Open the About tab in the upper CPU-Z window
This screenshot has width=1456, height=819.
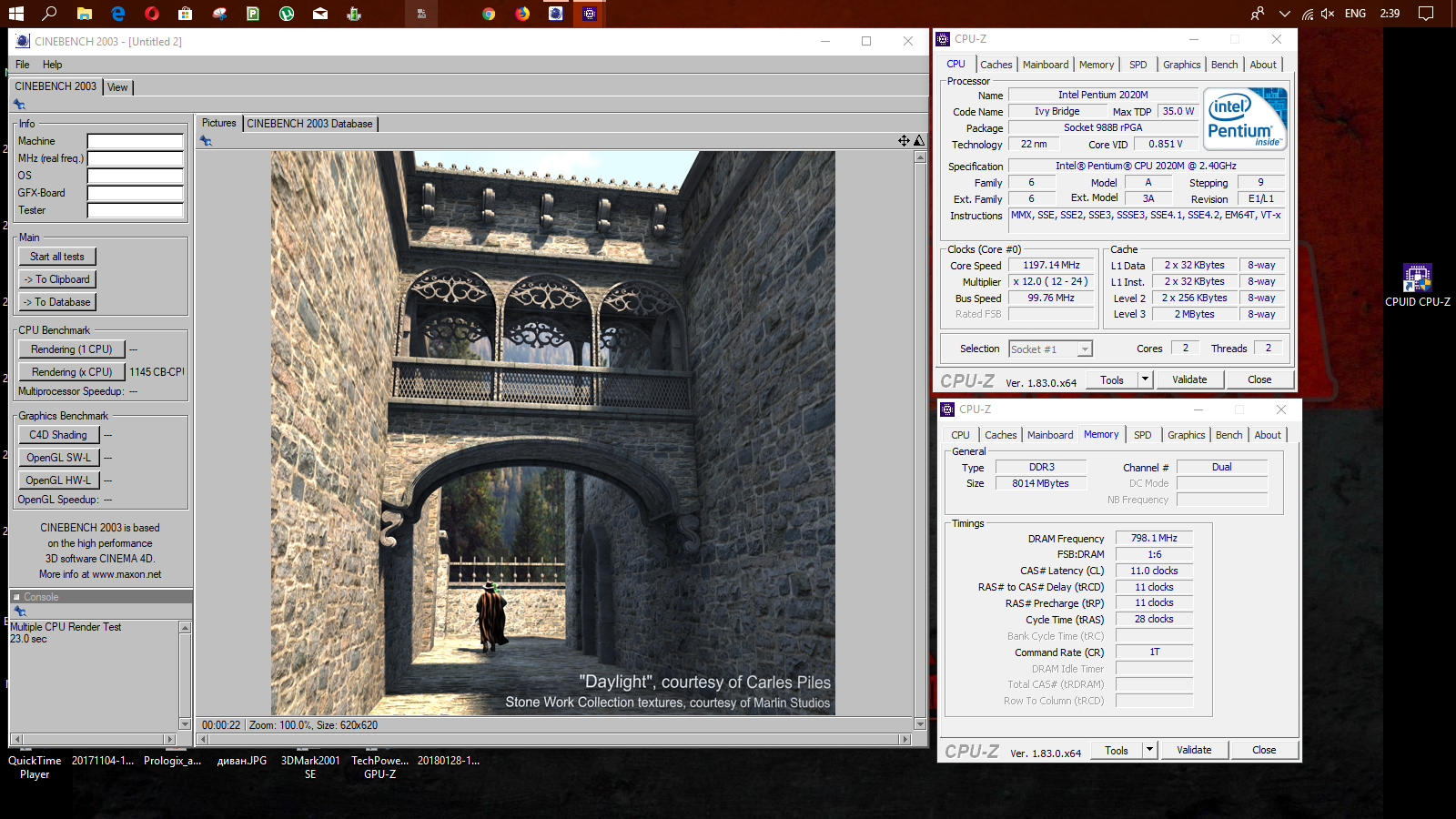1262,65
